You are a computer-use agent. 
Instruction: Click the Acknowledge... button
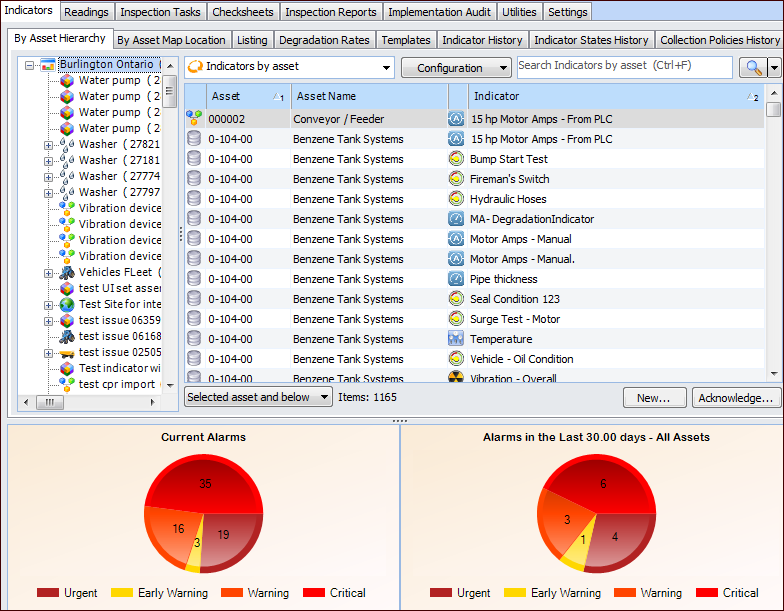click(736, 398)
